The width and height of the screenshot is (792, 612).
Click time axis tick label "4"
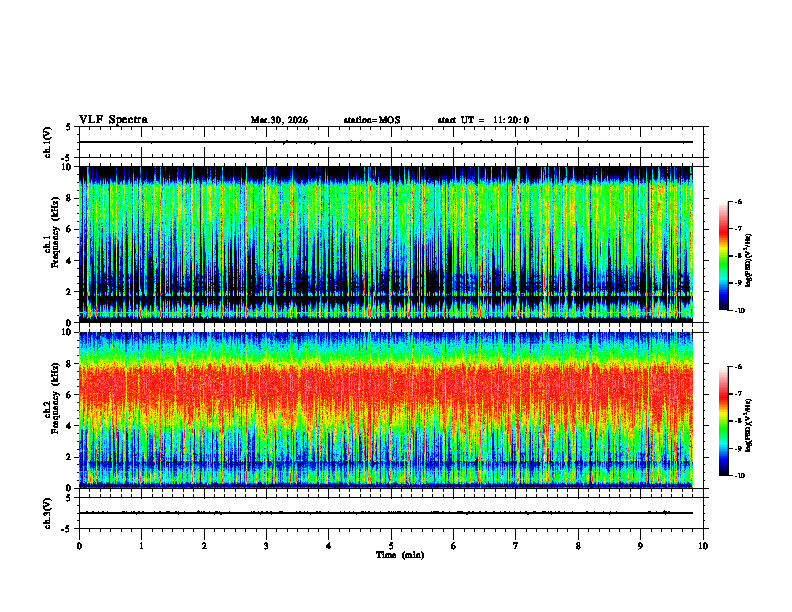(x=329, y=546)
